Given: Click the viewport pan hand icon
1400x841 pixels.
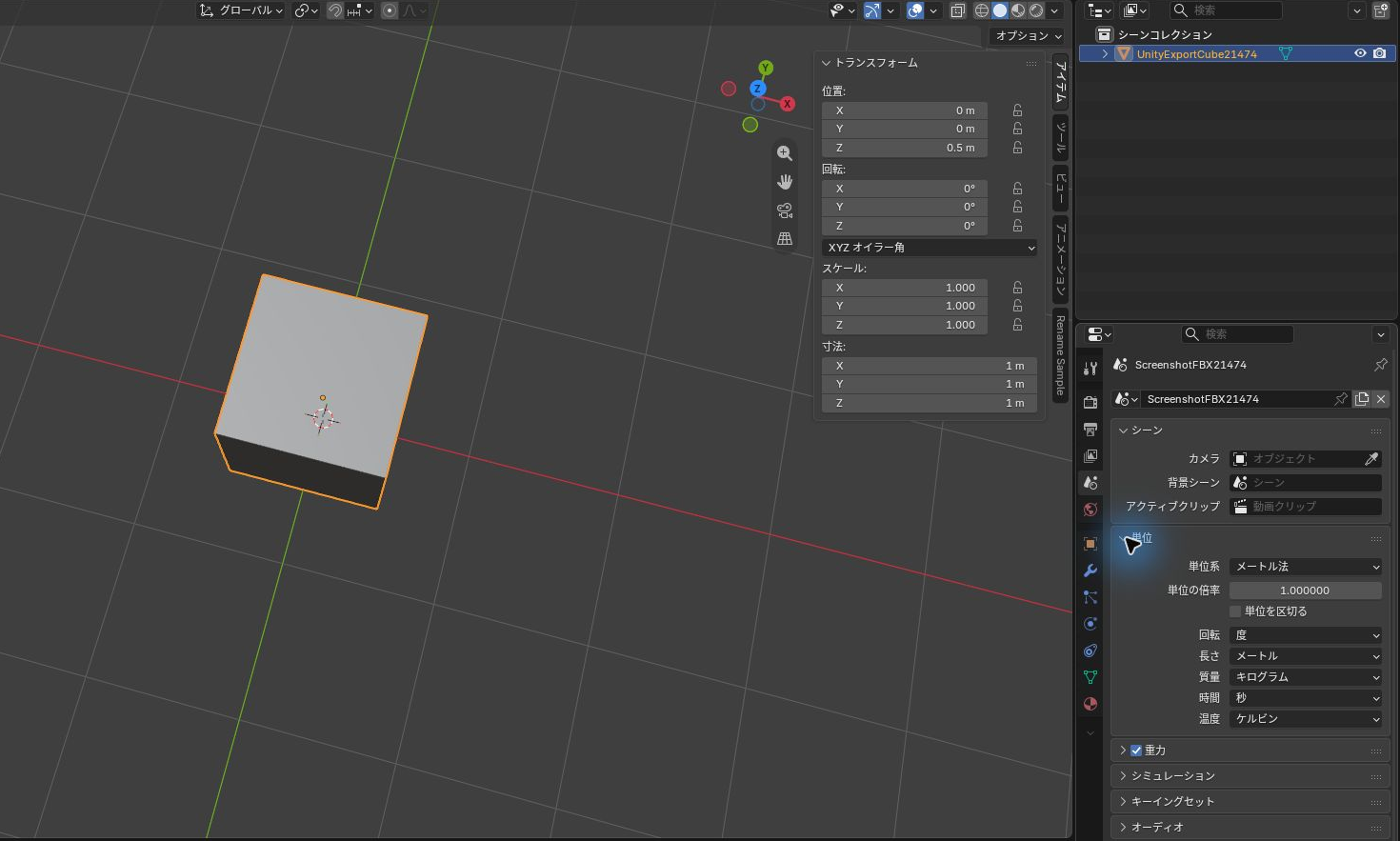Looking at the screenshot, I should [x=785, y=182].
